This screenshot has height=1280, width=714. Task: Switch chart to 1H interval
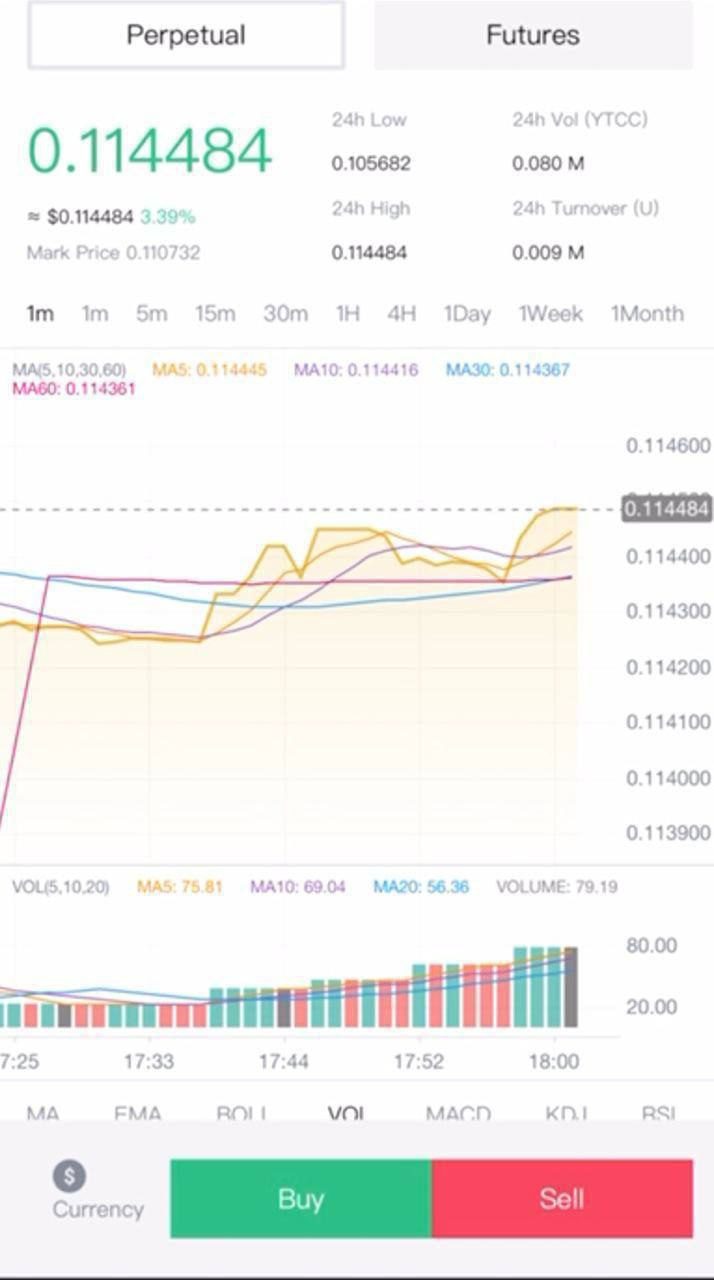coord(347,314)
